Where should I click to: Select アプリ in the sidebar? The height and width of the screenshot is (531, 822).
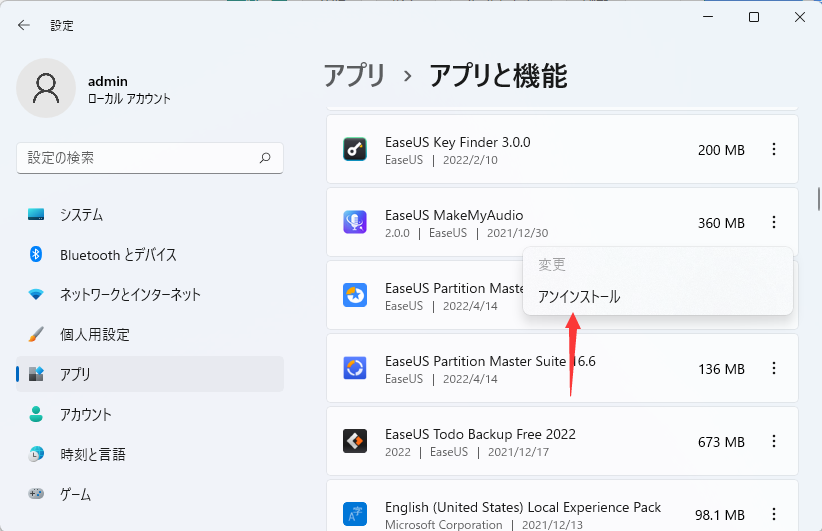click(x=150, y=374)
